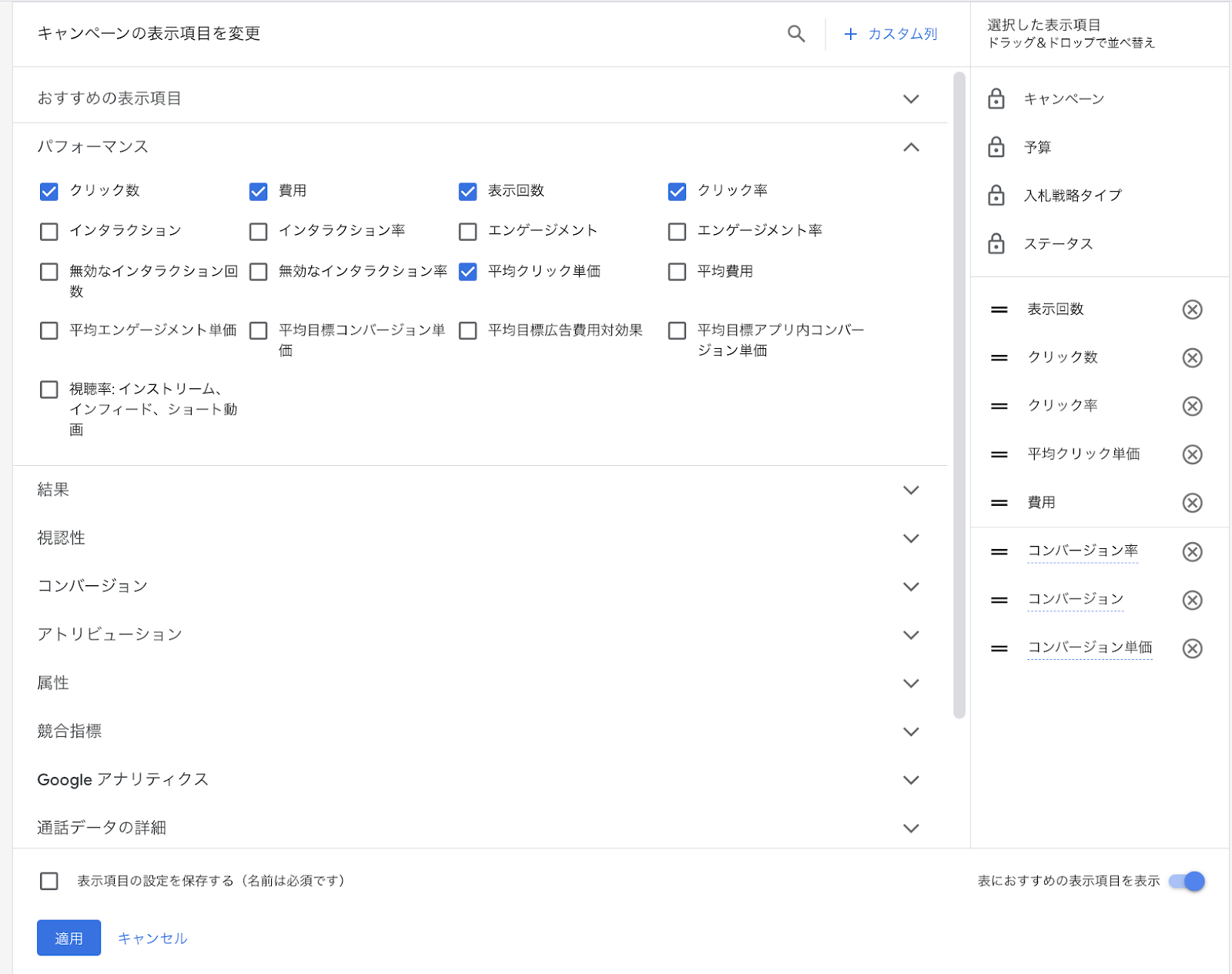Click the vertical scrollbar of the column list
The image size is (1232, 974).
pyautogui.click(x=959, y=395)
